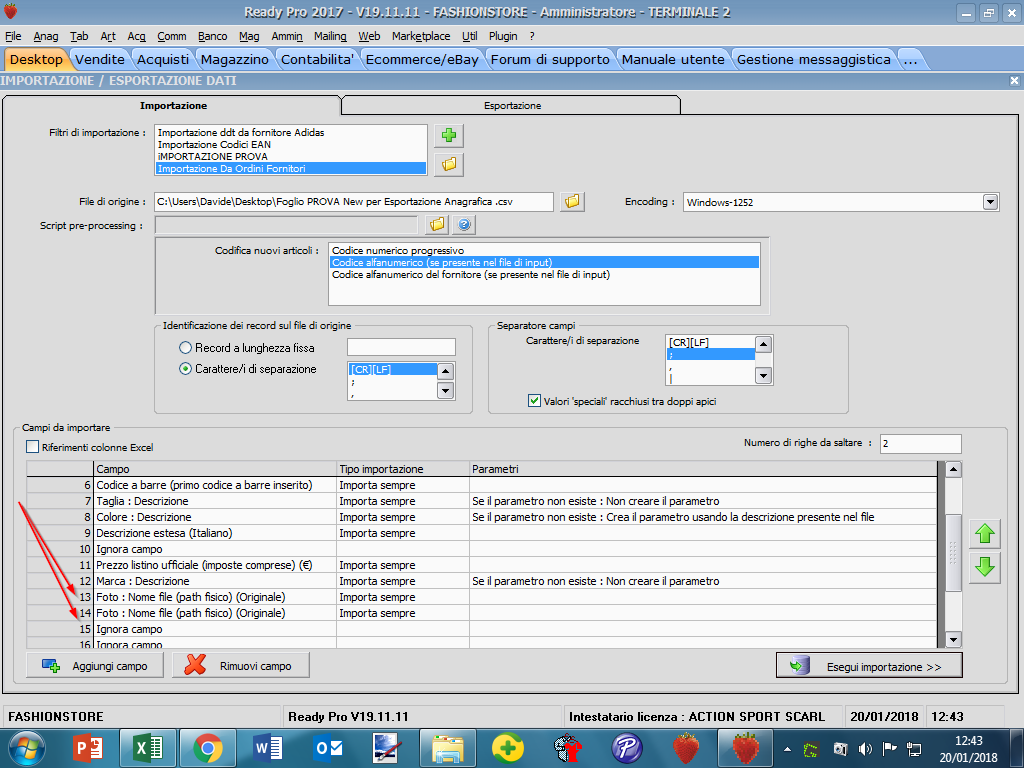1024x768 pixels.
Task: Focus the File di origine path field
Action: tap(354, 202)
